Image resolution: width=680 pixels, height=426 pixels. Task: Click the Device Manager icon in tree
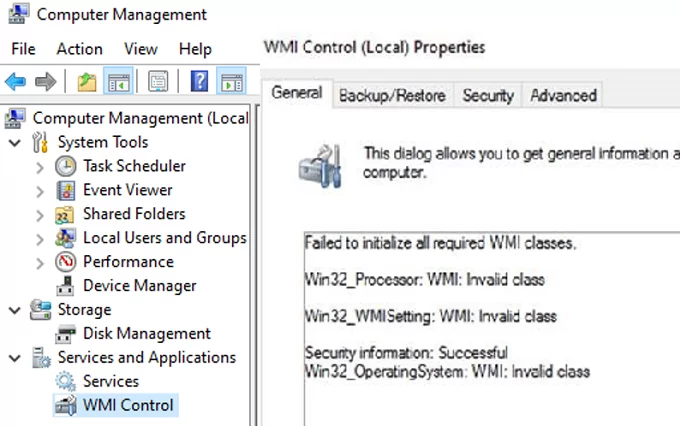[x=66, y=286]
